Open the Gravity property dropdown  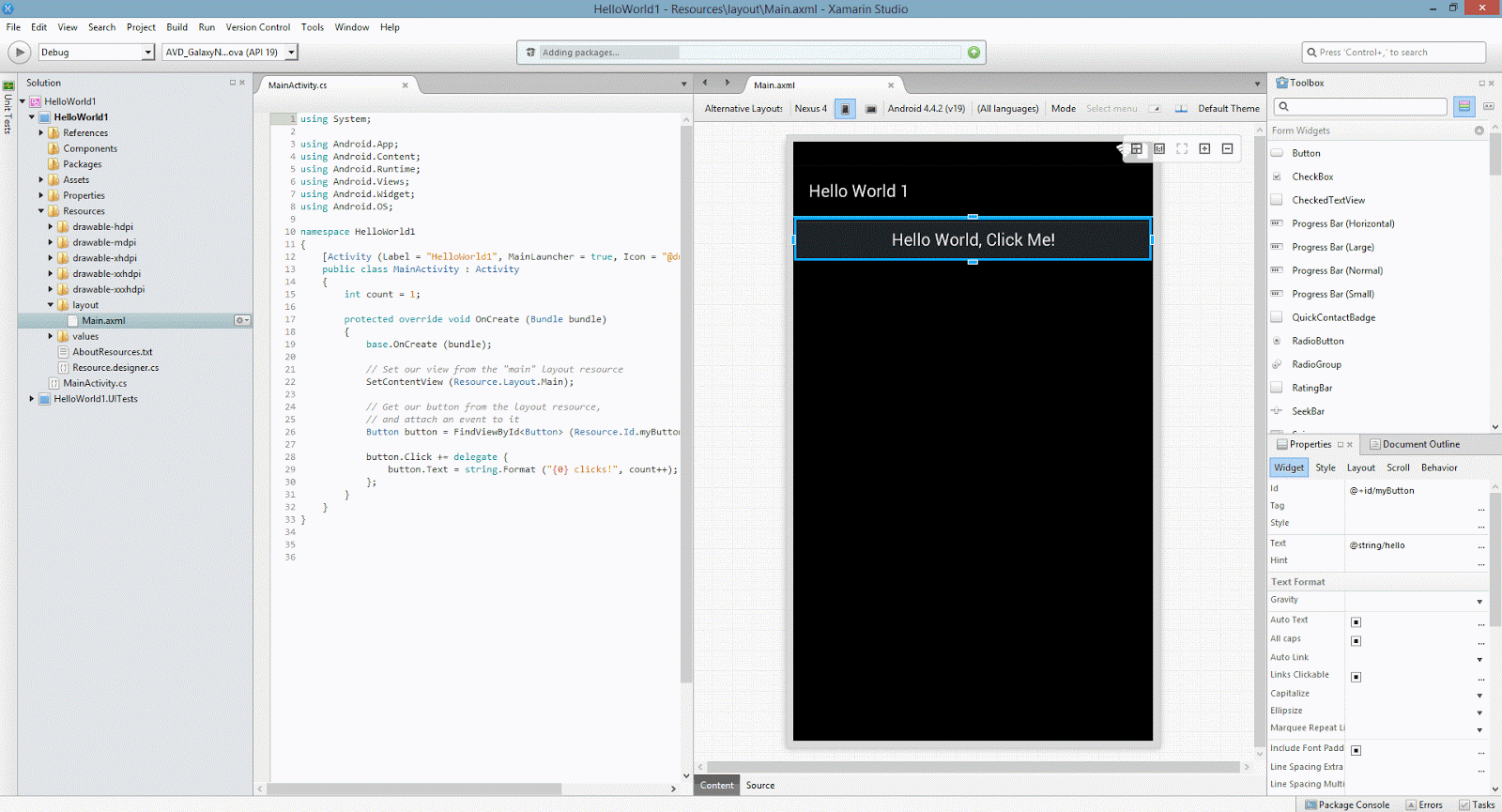(x=1479, y=602)
